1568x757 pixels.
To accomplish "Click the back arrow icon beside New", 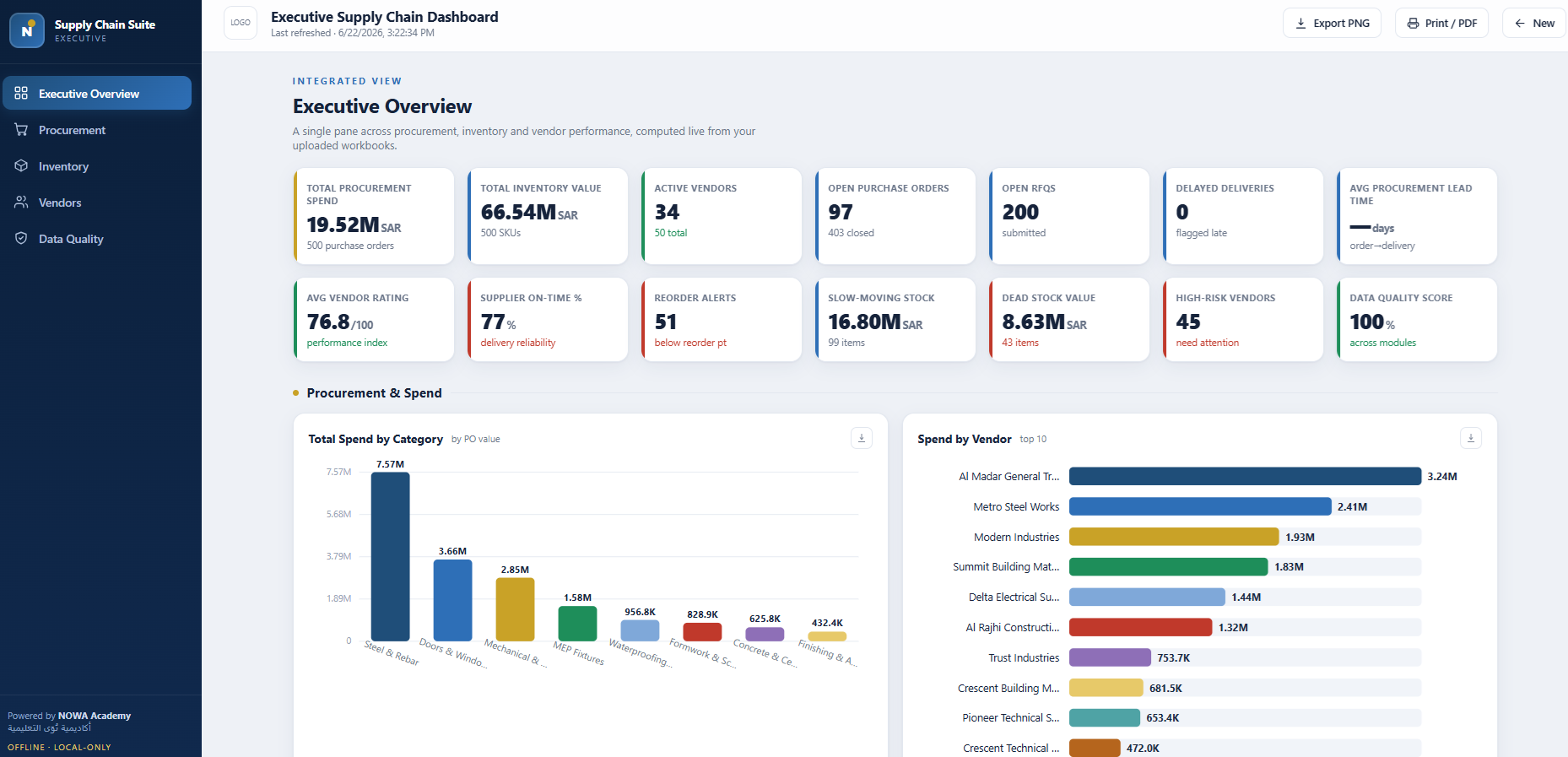I will pyautogui.click(x=1520, y=23).
